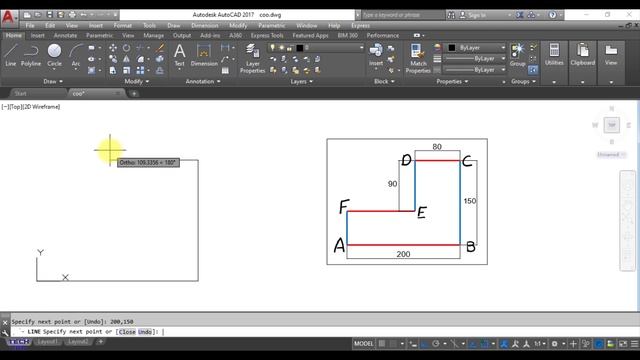This screenshot has width=640, height=360.
Task: Expand the Annotation panel
Action: tap(203, 81)
